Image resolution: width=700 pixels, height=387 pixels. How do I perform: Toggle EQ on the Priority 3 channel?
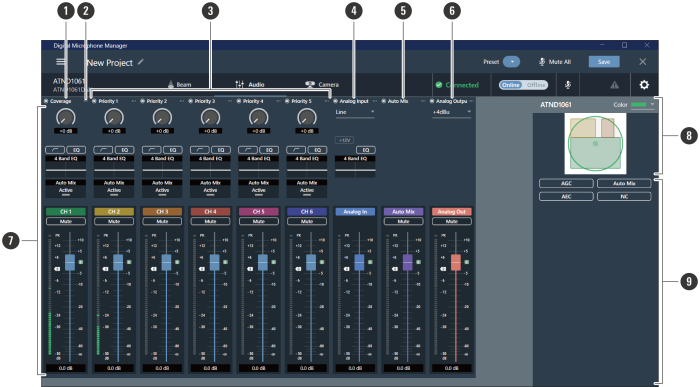(221, 150)
